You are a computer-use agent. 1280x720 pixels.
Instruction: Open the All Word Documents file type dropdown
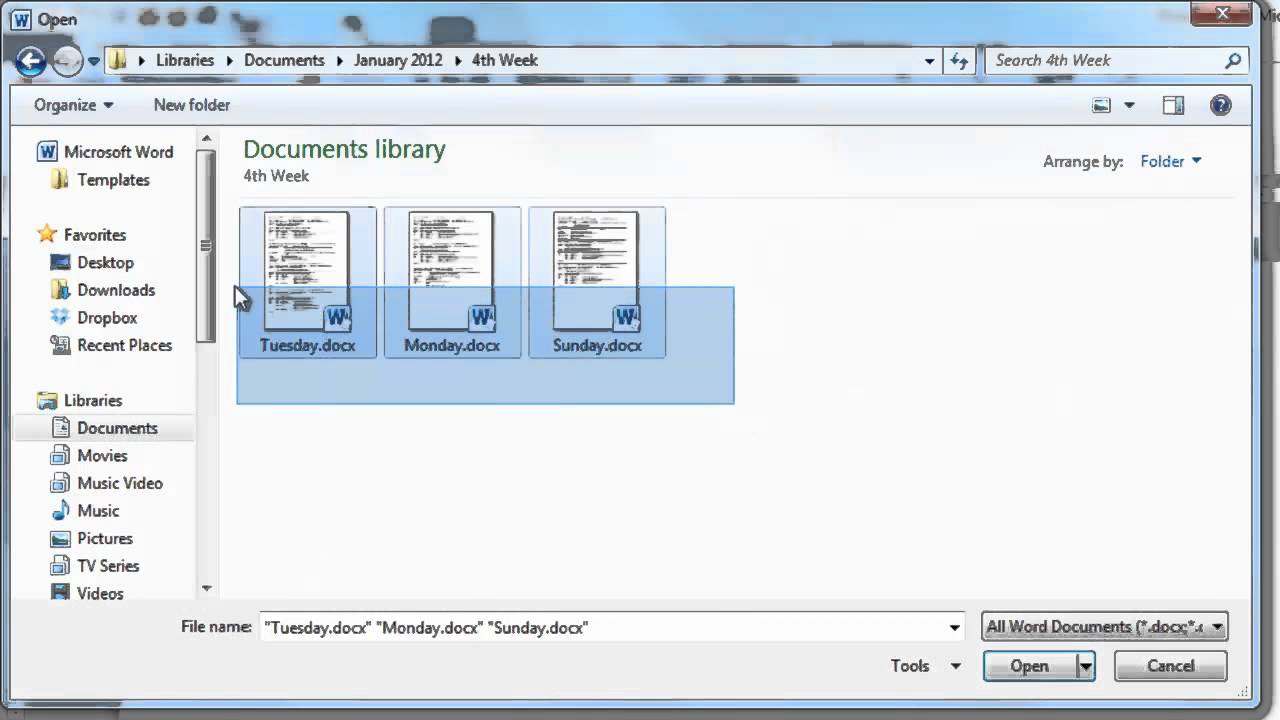click(x=1105, y=627)
